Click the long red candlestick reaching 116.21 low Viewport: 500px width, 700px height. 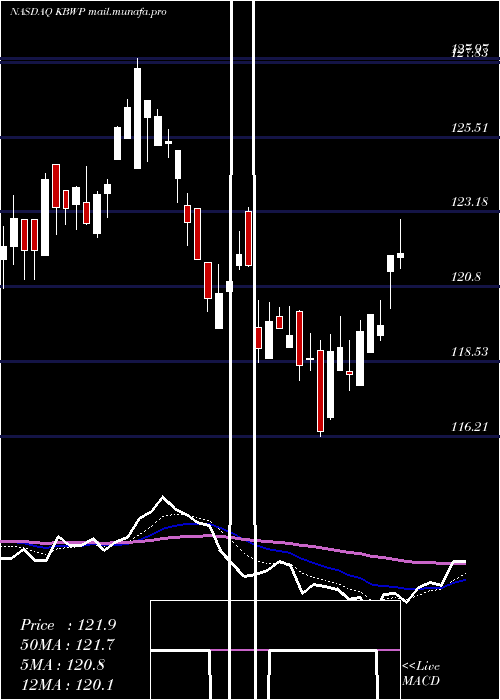(321, 391)
